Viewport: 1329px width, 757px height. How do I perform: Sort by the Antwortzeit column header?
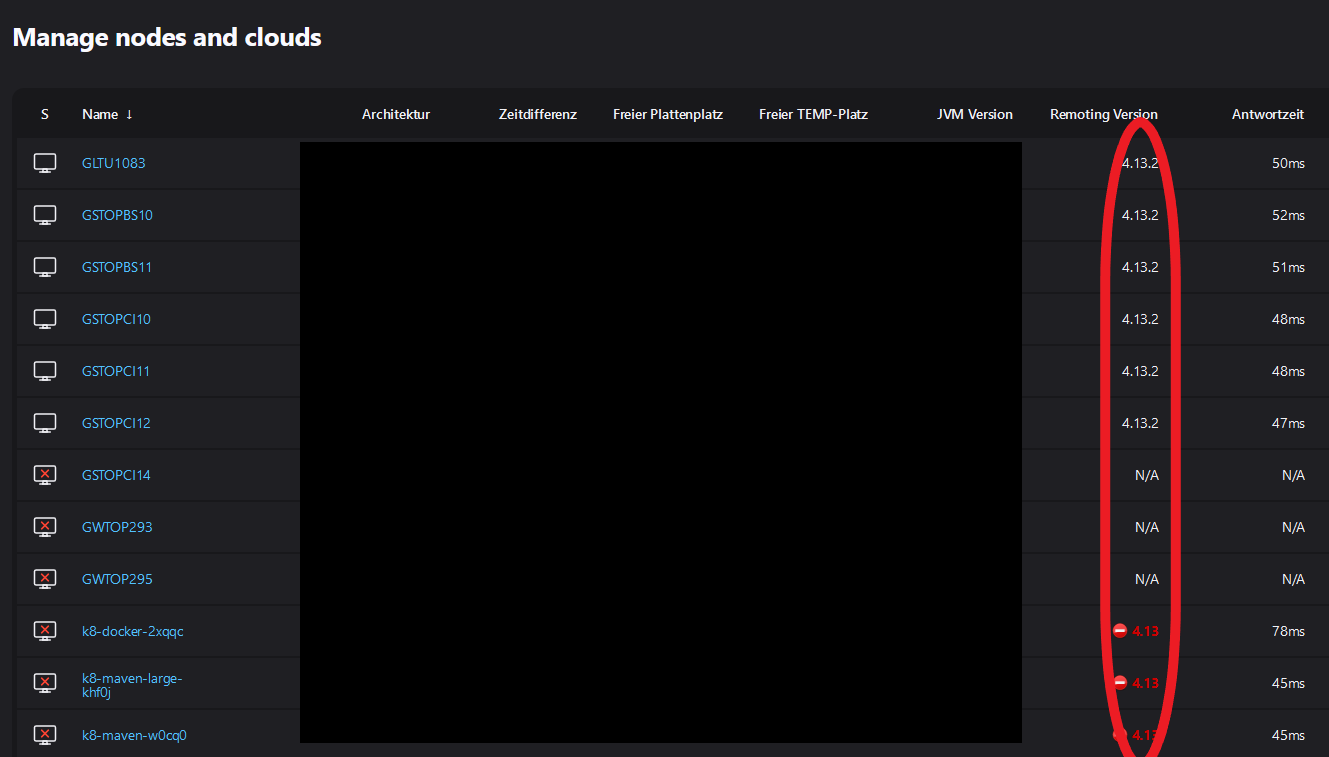coord(1268,114)
